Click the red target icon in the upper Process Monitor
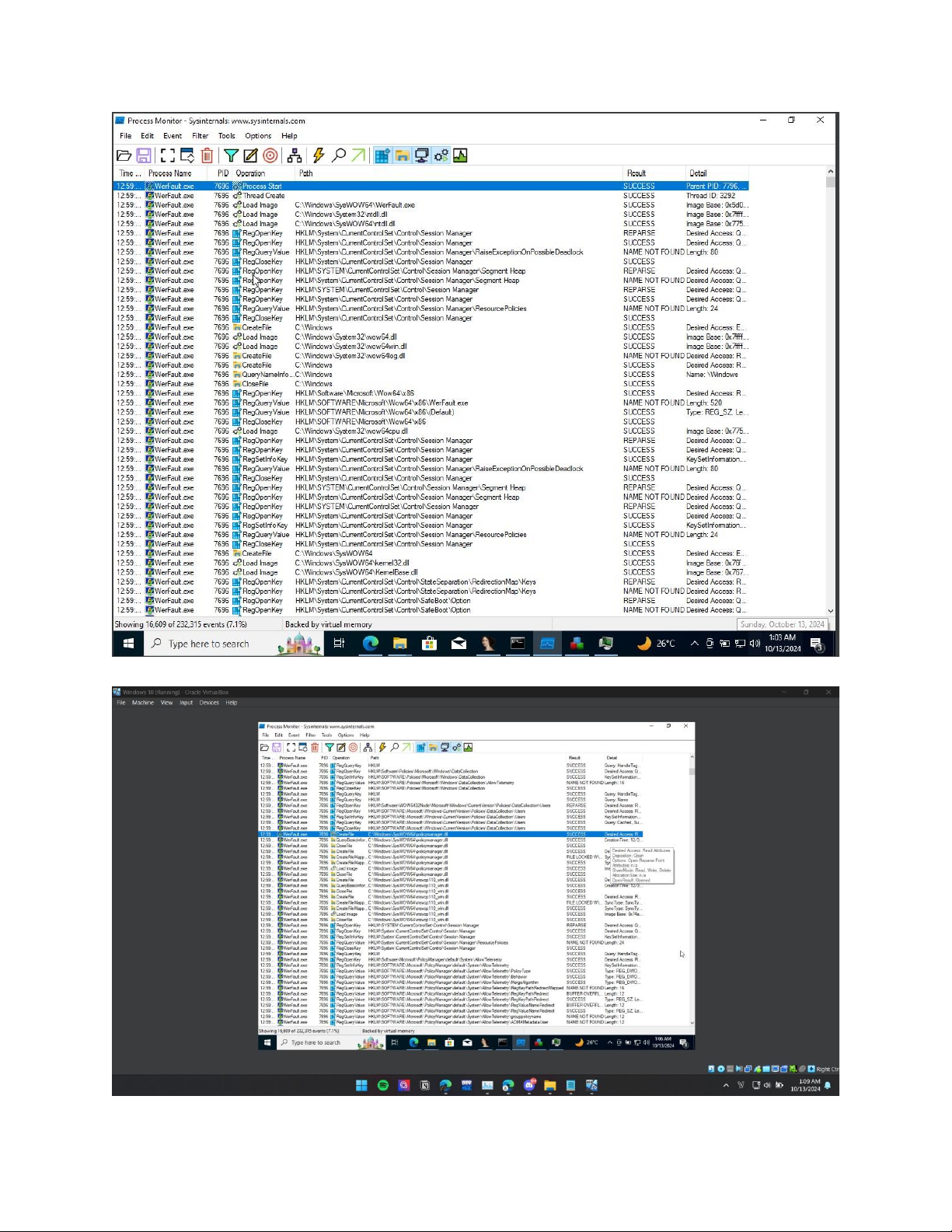Screen dimensions: 952x1232 270,155
